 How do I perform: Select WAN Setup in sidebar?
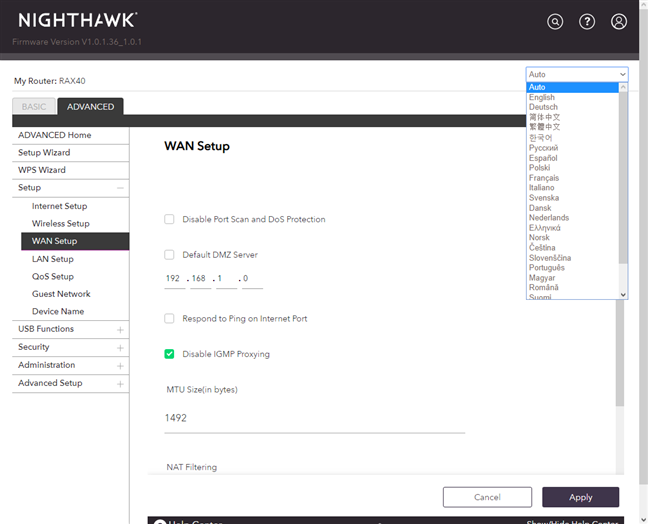pyautogui.click(x=75, y=241)
